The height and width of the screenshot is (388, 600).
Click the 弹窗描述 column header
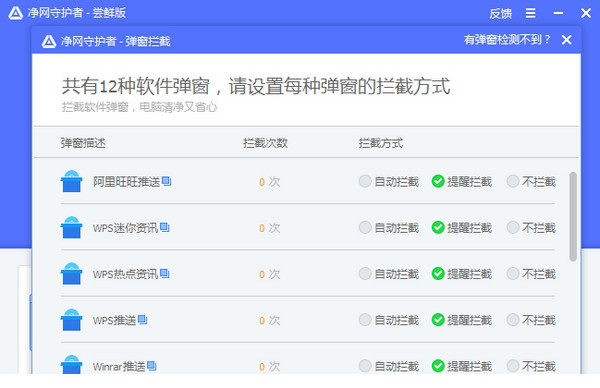83,143
